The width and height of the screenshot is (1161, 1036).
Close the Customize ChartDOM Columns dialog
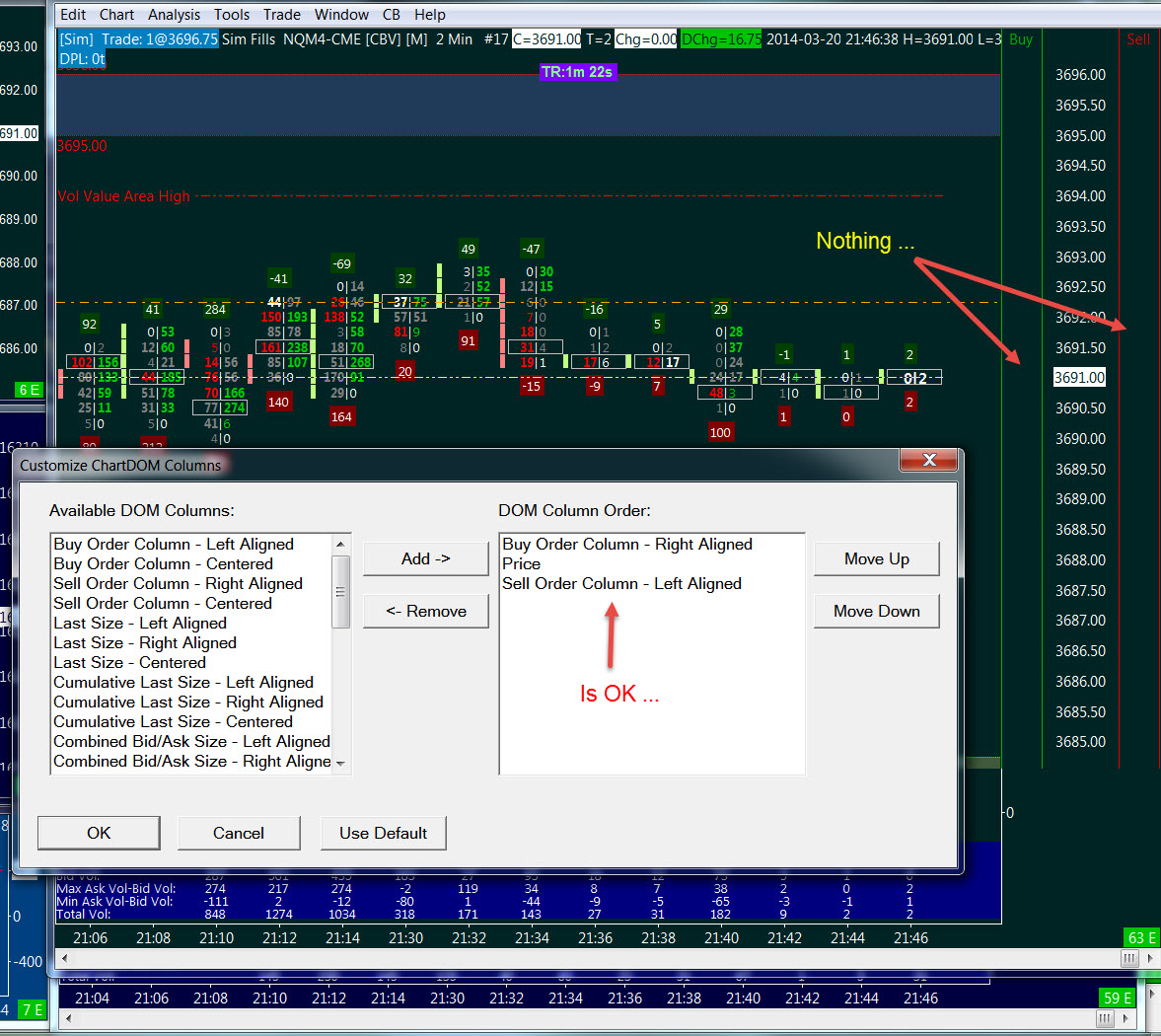(928, 460)
